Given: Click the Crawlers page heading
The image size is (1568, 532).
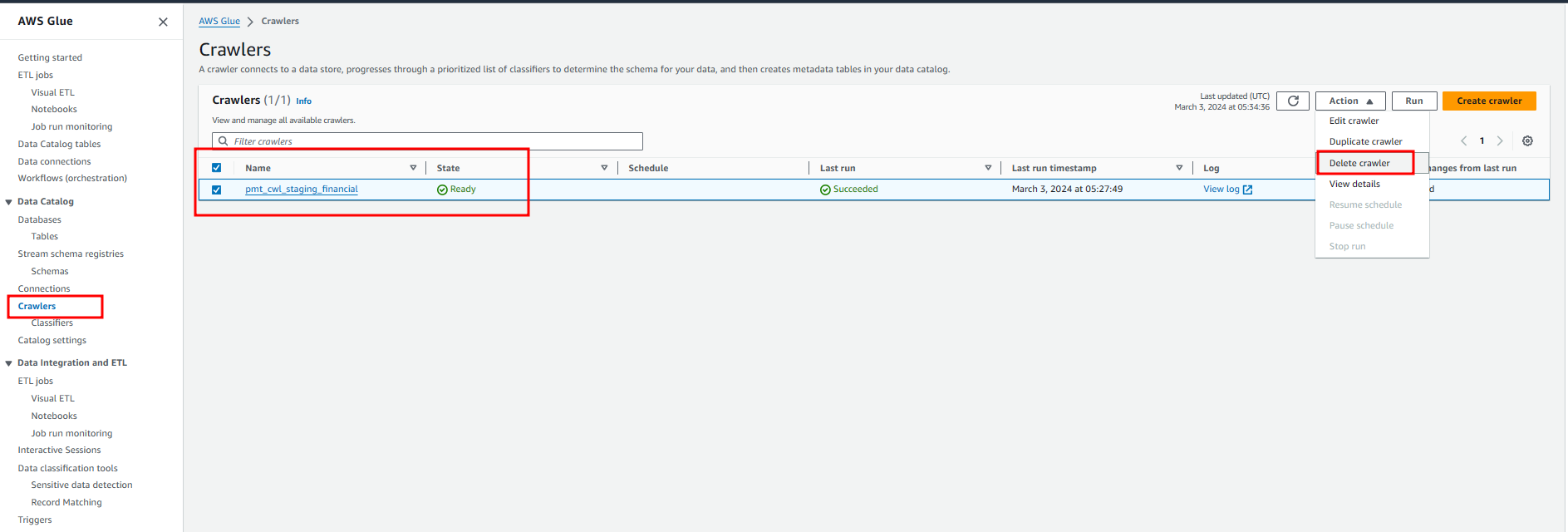Looking at the screenshot, I should click(235, 50).
